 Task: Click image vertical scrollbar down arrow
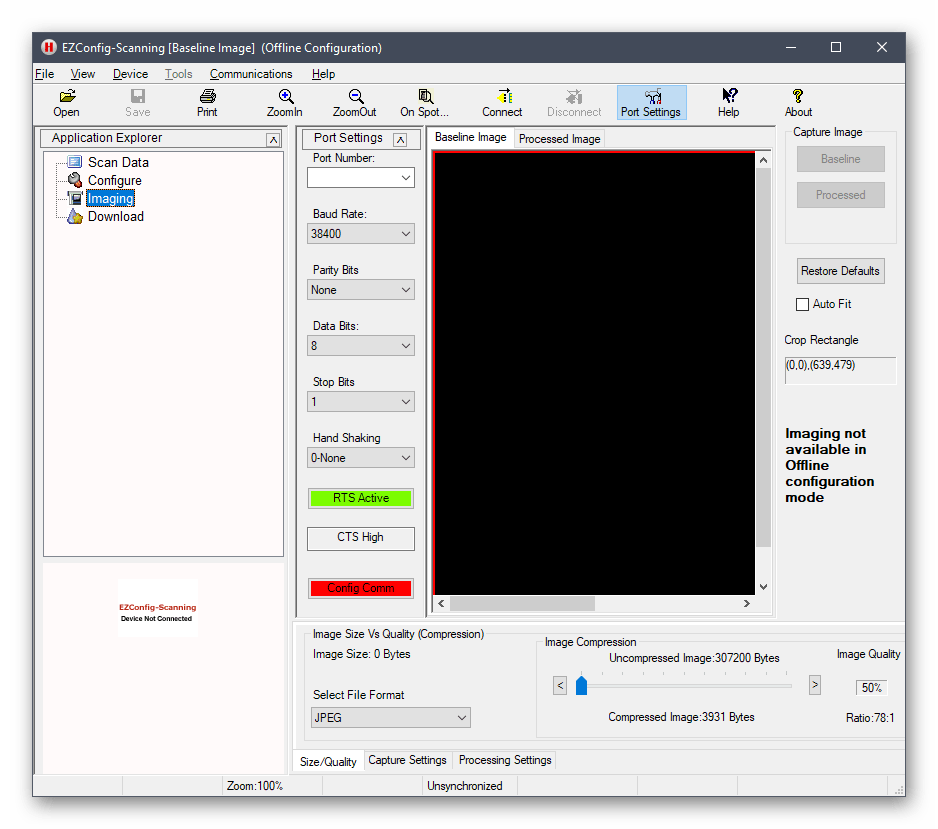coord(763,587)
